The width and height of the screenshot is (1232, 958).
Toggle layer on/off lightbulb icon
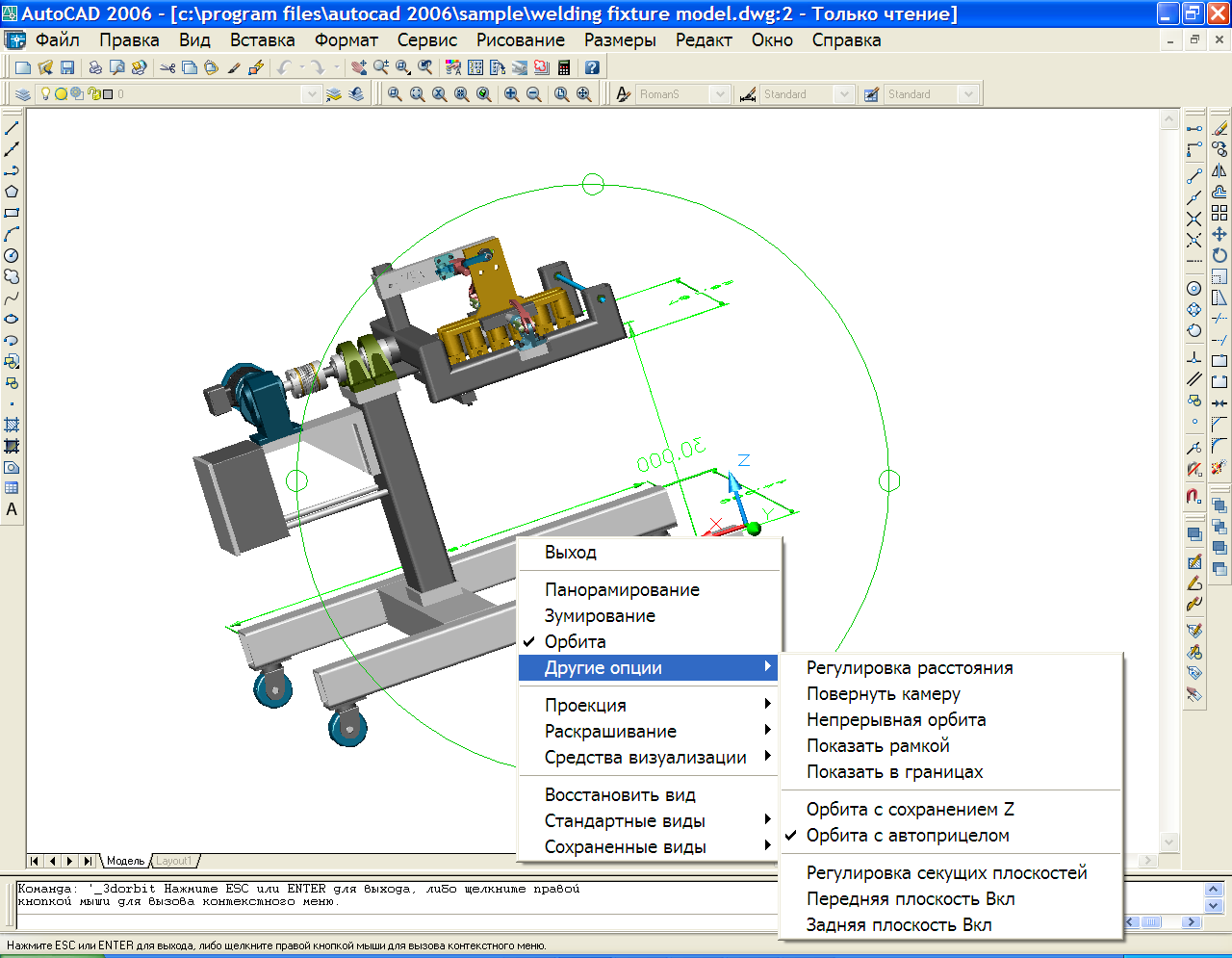(x=44, y=93)
